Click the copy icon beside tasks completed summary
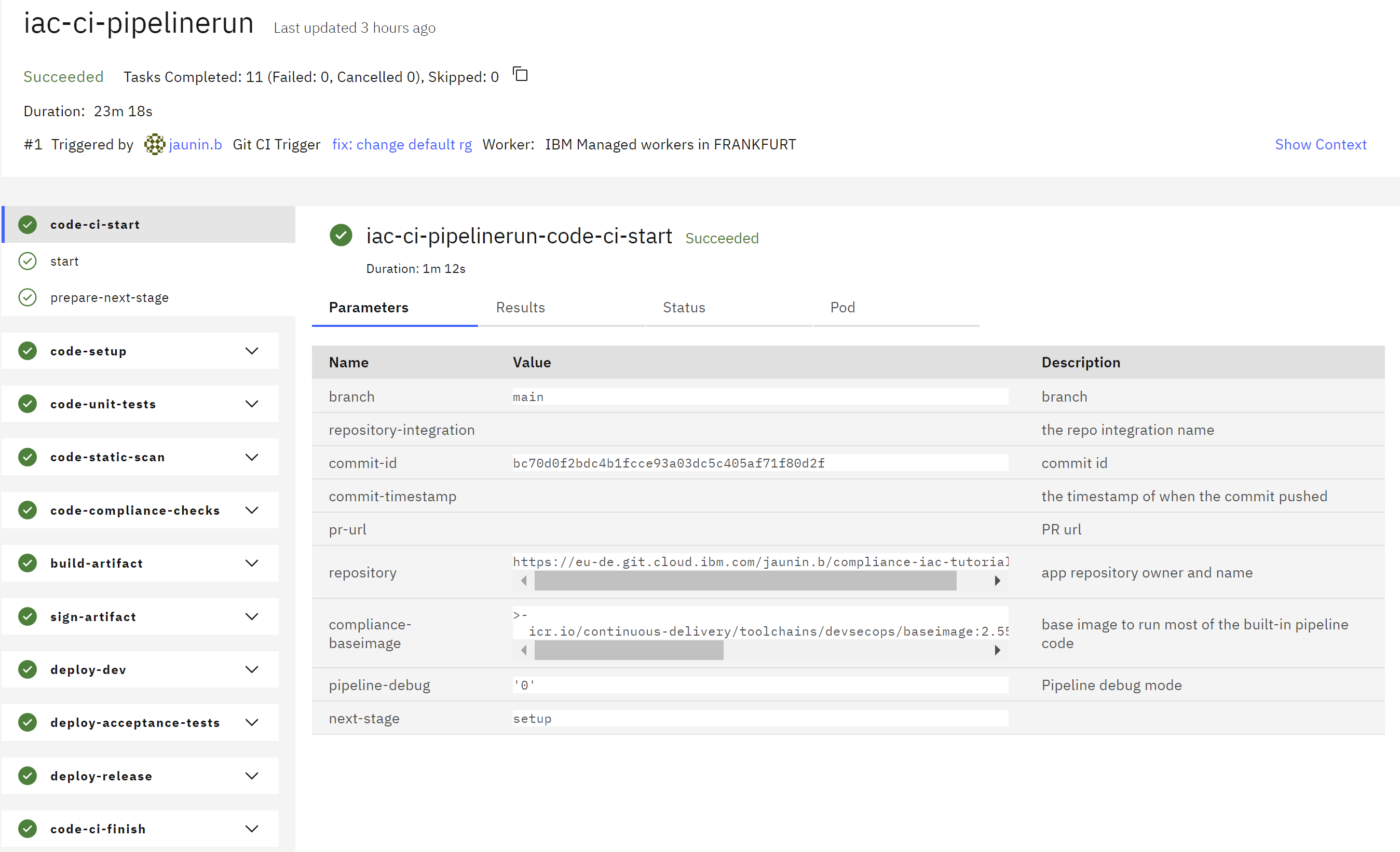This screenshot has width=1400, height=852. [x=520, y=74]
